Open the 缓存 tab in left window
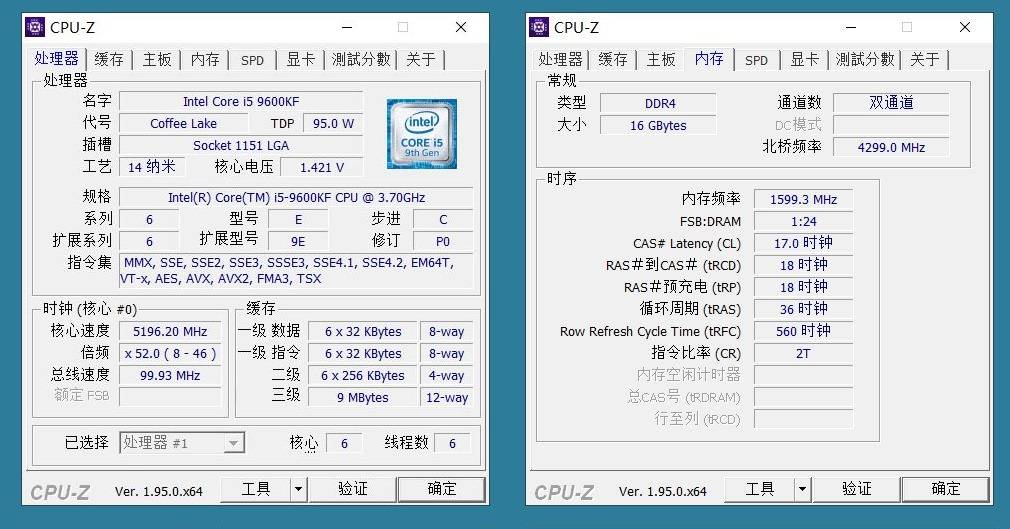This screenshot has height=529, width=1010. 109,59
